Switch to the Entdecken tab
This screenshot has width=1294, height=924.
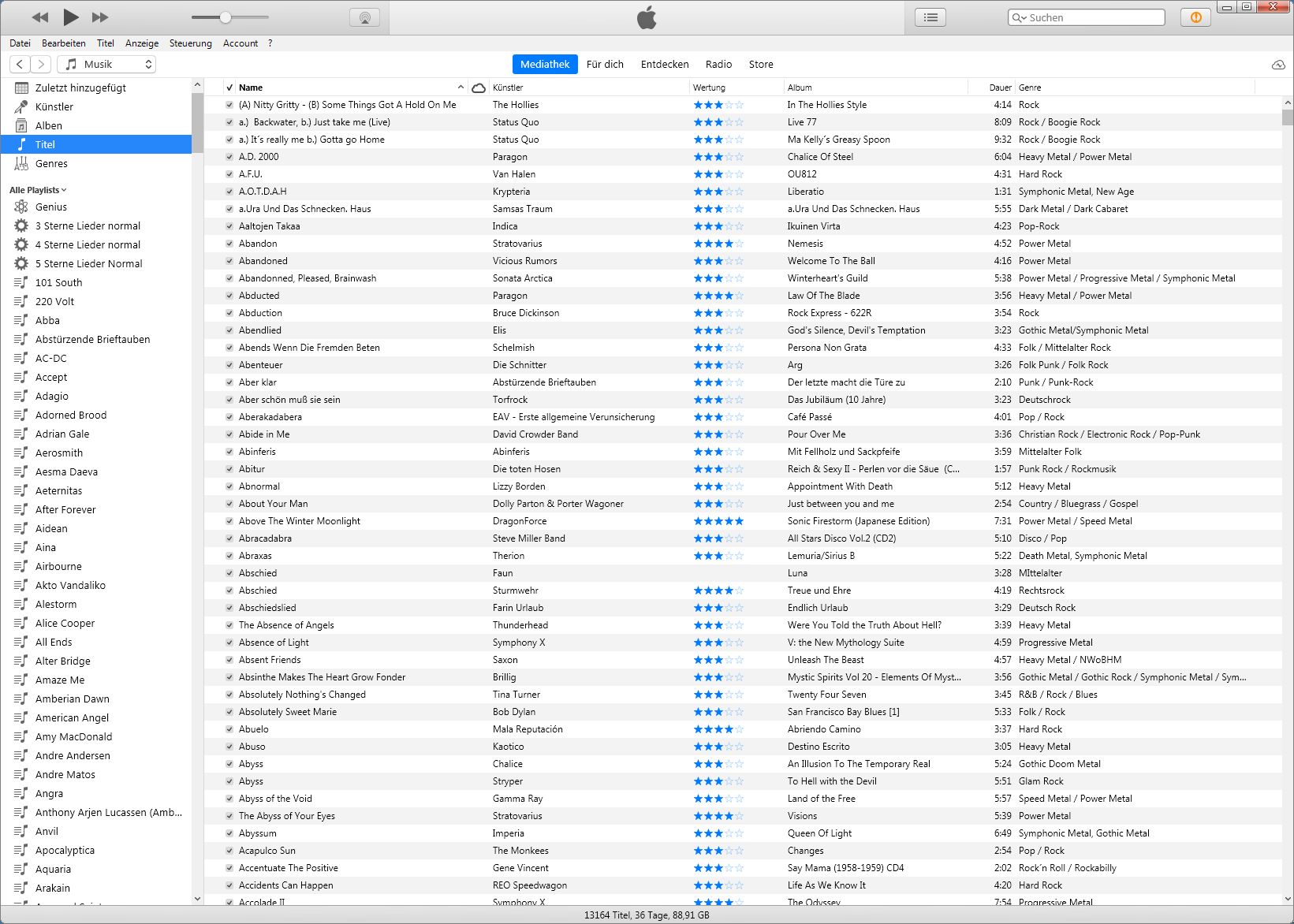coord(665,65)
